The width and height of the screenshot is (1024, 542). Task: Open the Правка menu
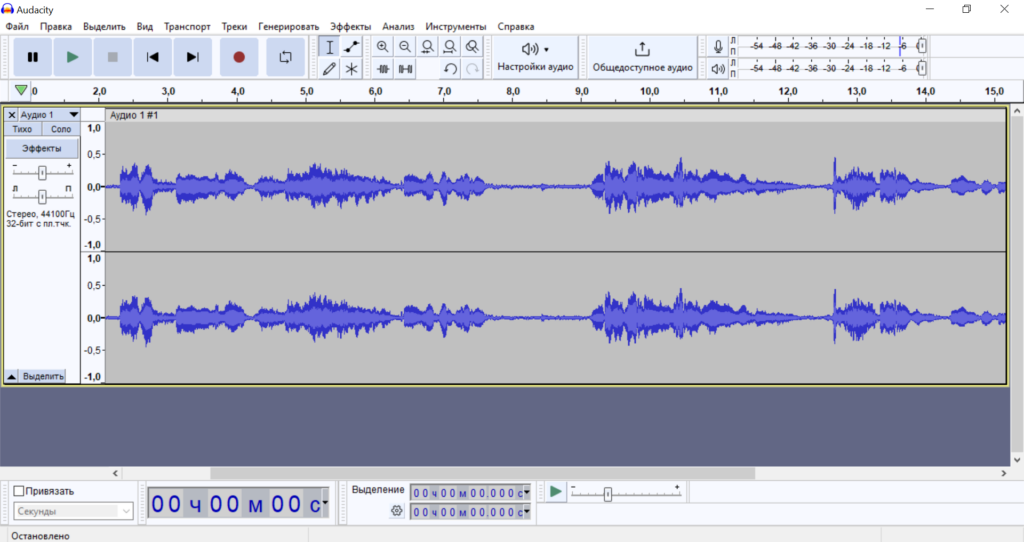[56, 27]
